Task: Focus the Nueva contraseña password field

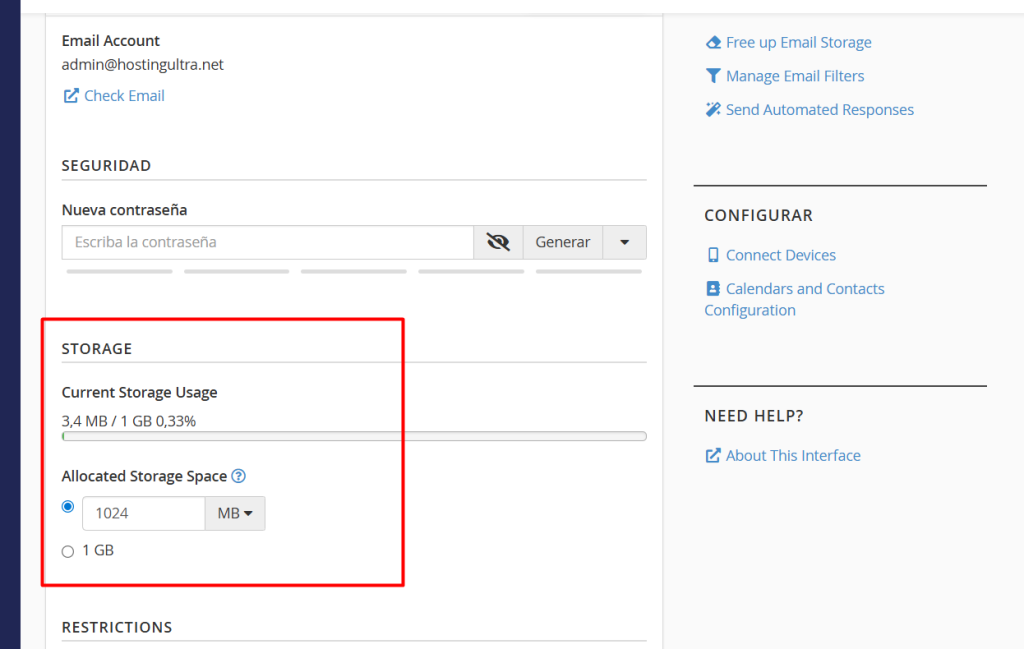Action: point(267,242)
